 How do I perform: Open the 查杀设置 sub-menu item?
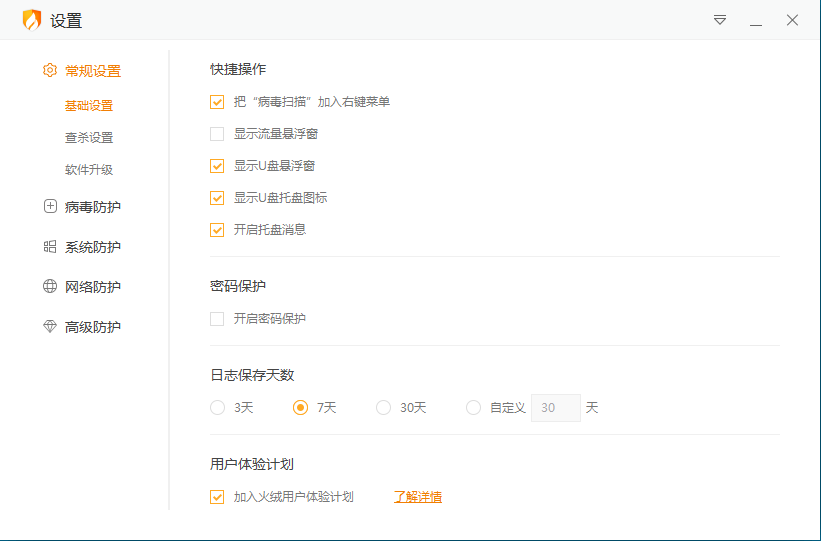click(89, 138)
